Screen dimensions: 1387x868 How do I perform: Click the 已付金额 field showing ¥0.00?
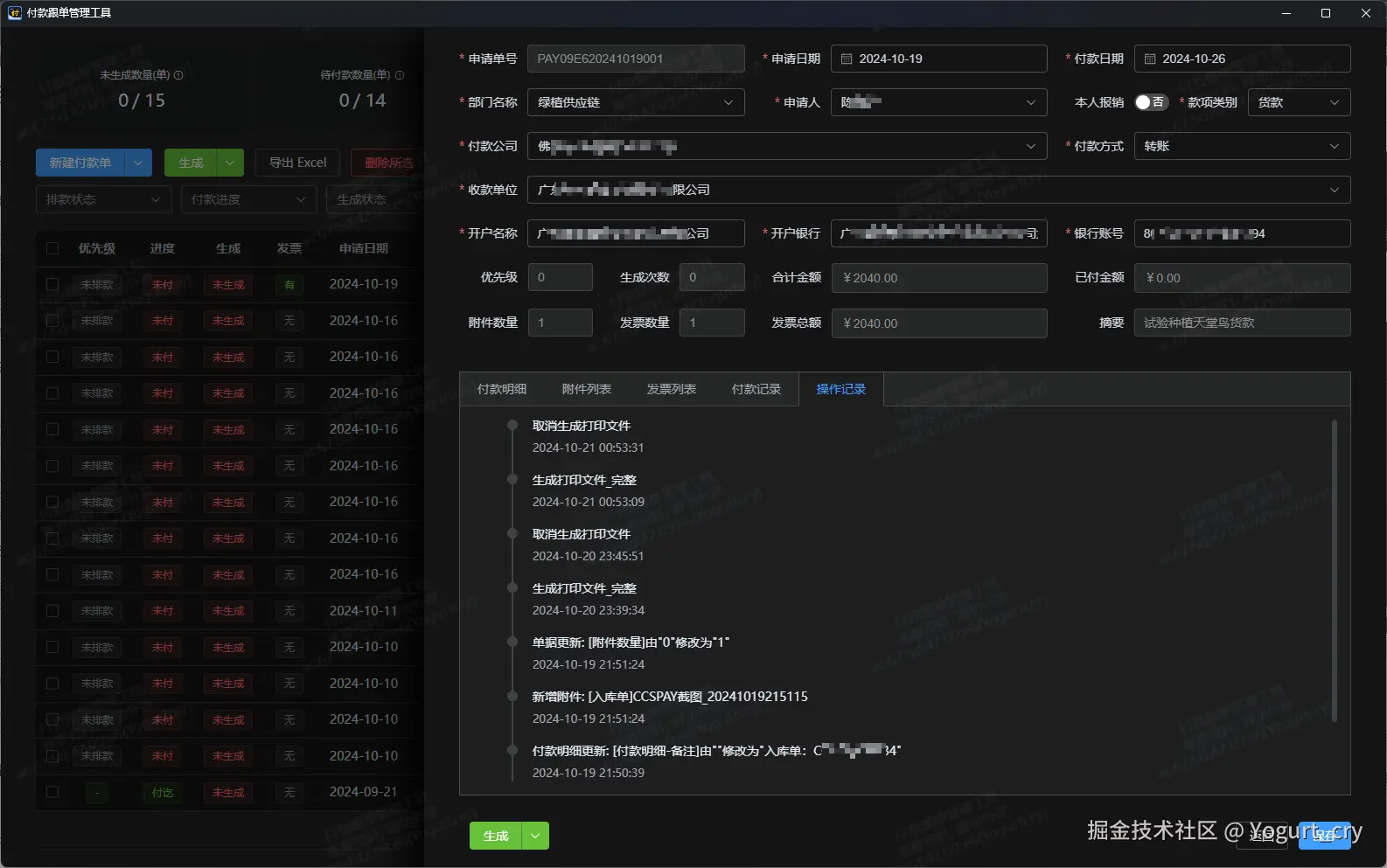[1242, 277]
